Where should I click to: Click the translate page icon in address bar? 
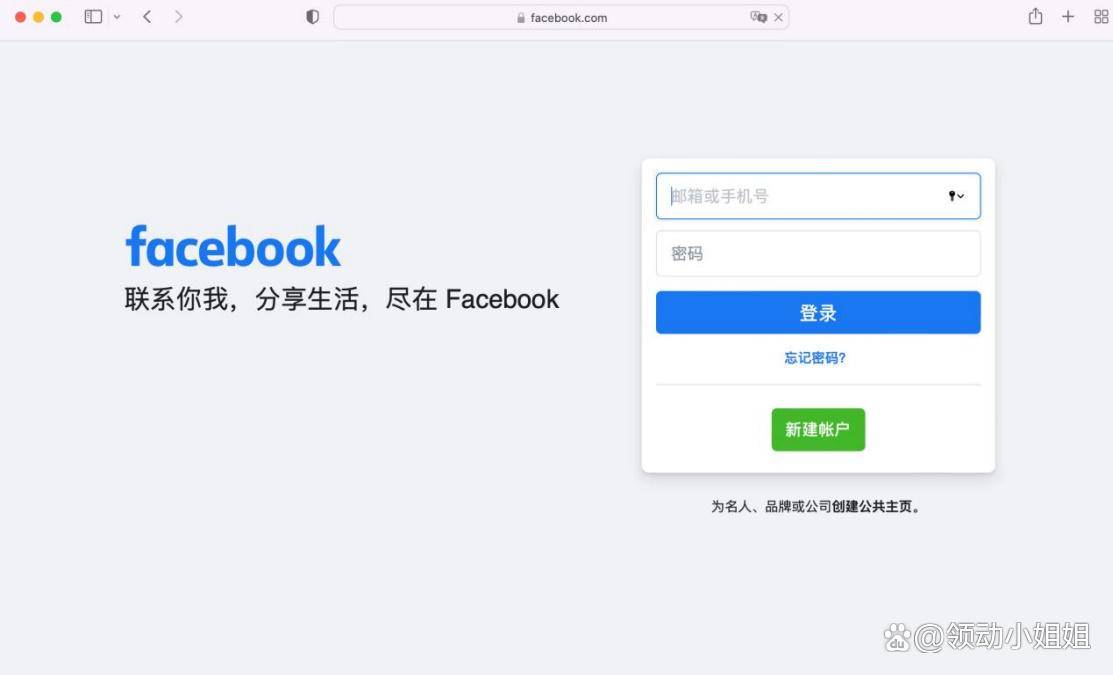[x=758, y=17]
